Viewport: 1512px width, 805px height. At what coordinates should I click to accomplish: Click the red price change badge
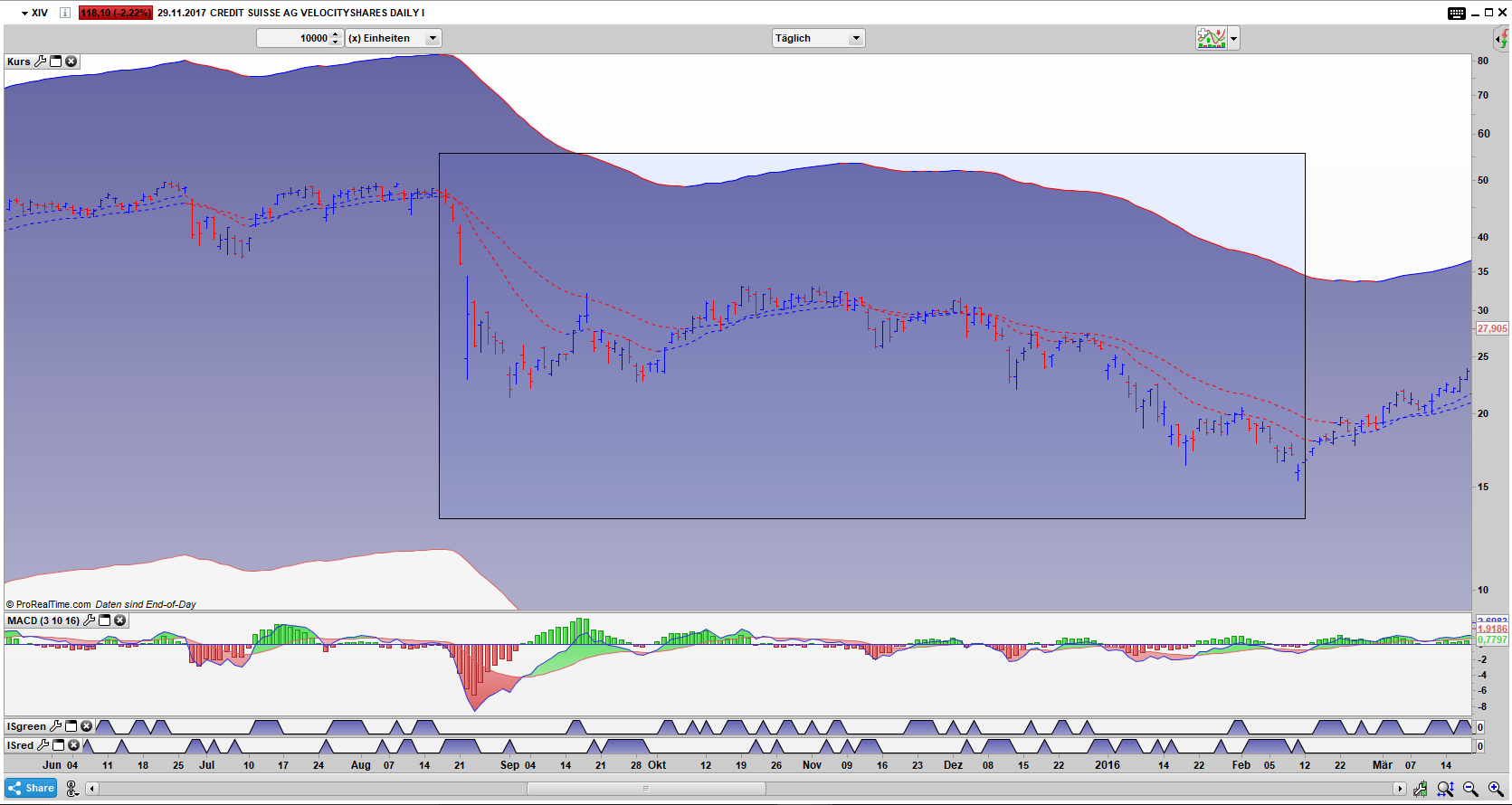tap(115, 13)
